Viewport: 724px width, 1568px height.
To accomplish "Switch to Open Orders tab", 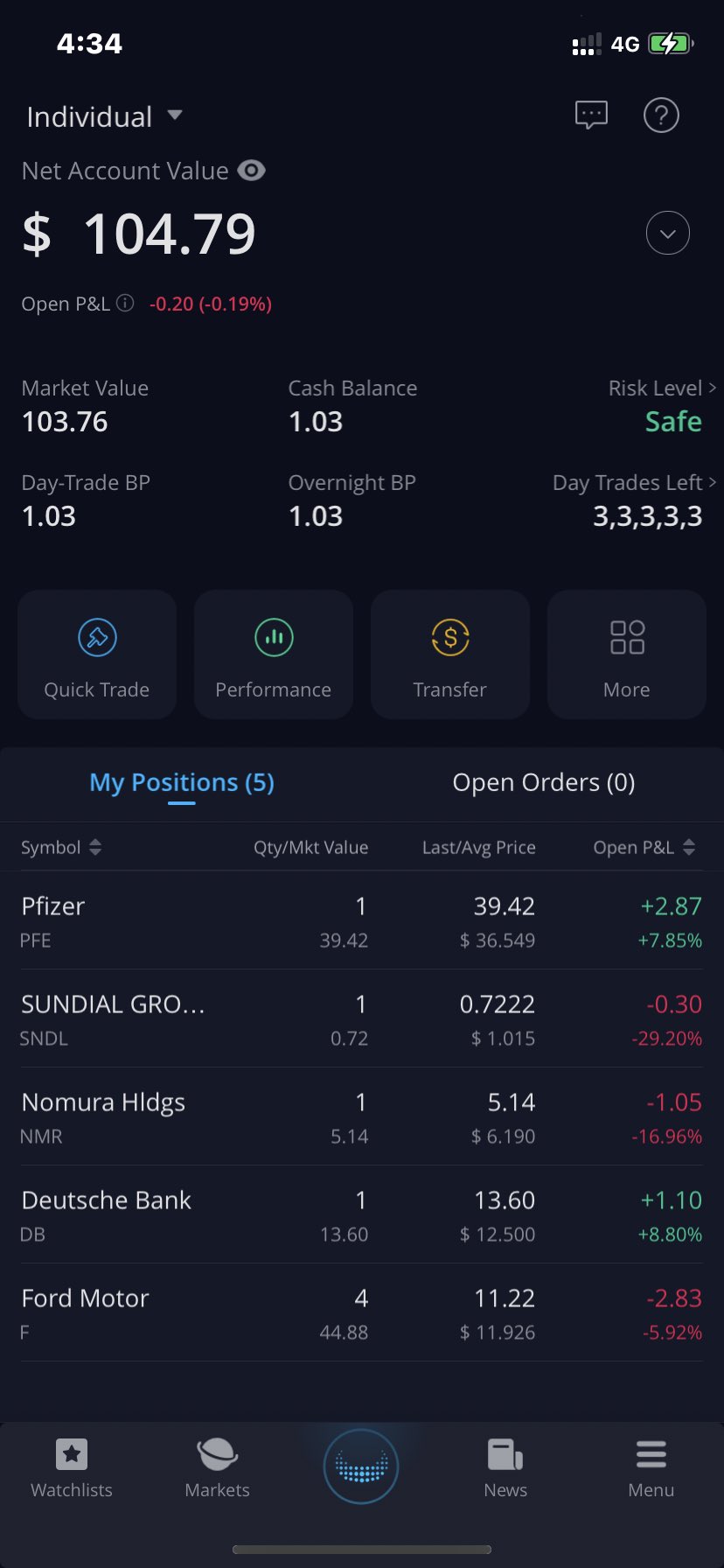I will [543, 782].
